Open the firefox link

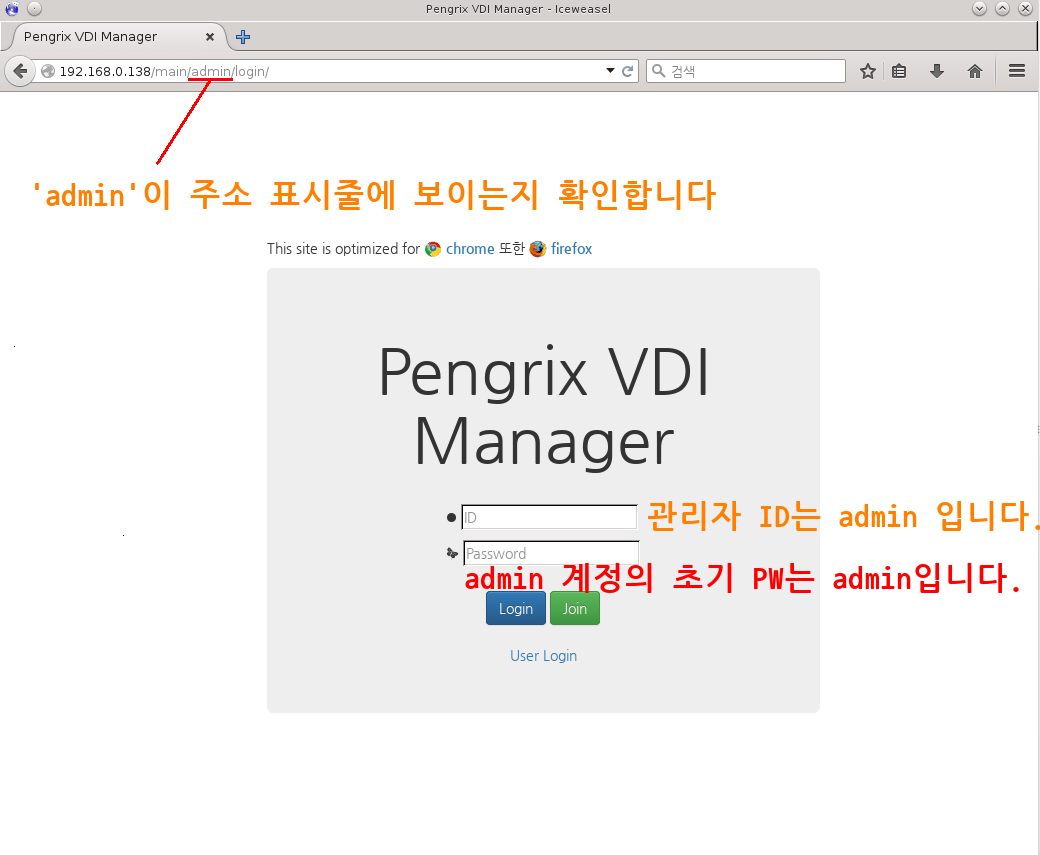coord(571,249)
